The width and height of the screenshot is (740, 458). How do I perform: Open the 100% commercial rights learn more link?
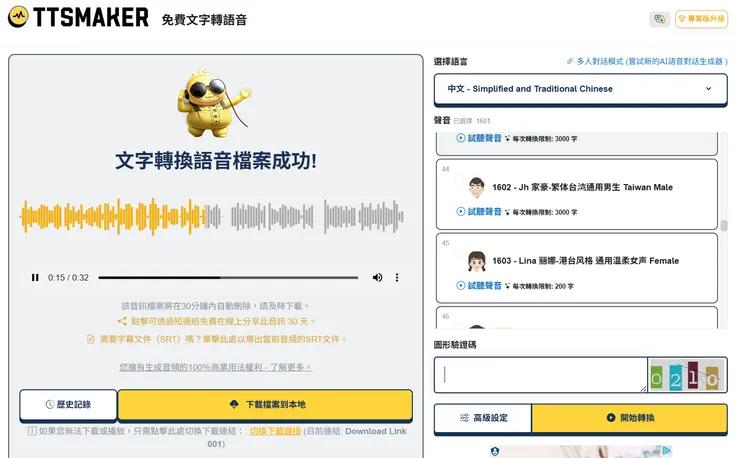coord(215,367)
